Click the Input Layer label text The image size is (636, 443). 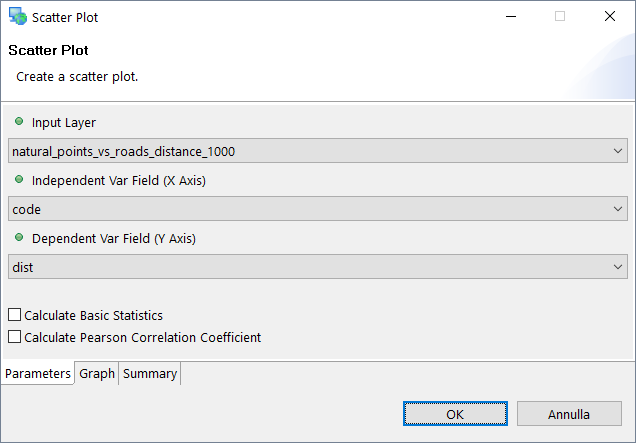tap(64, 123)
